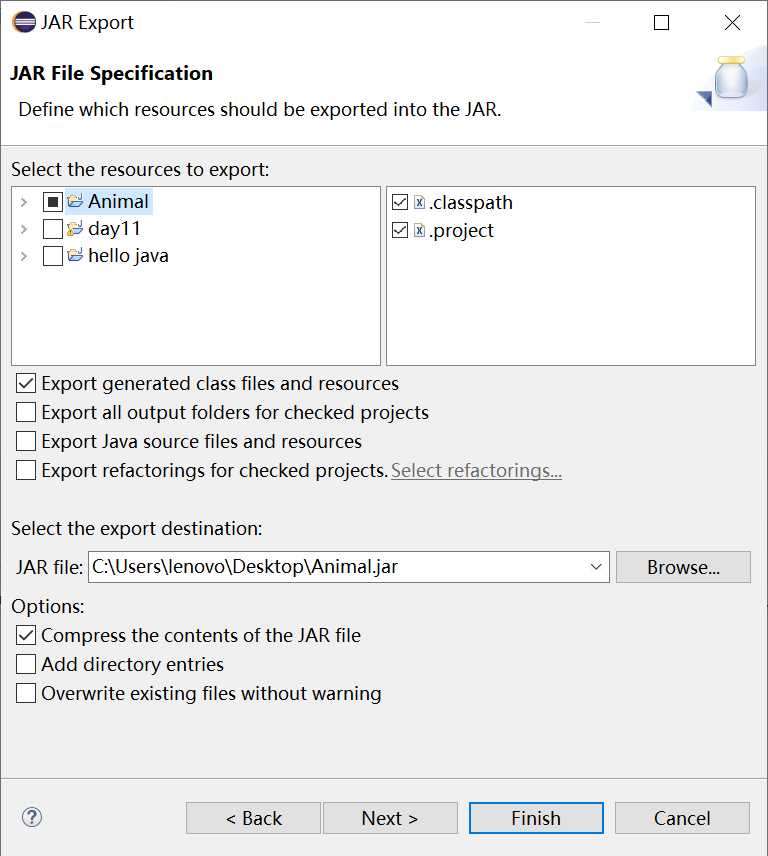Click the JAR jar image in header
The width and height of the screenshot is (768, 856).
732,80
